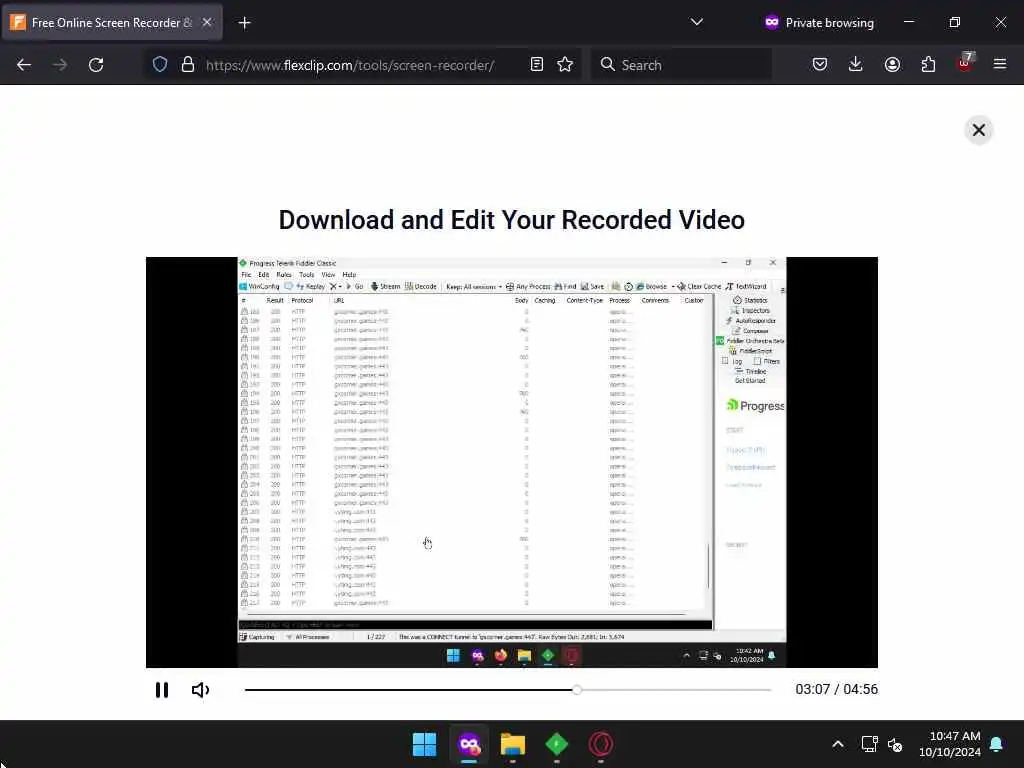Open the uBlock Origin extension icon
Image resolution: width=1024 pixels, height=768 pixels.
click(x=965, y=63)
